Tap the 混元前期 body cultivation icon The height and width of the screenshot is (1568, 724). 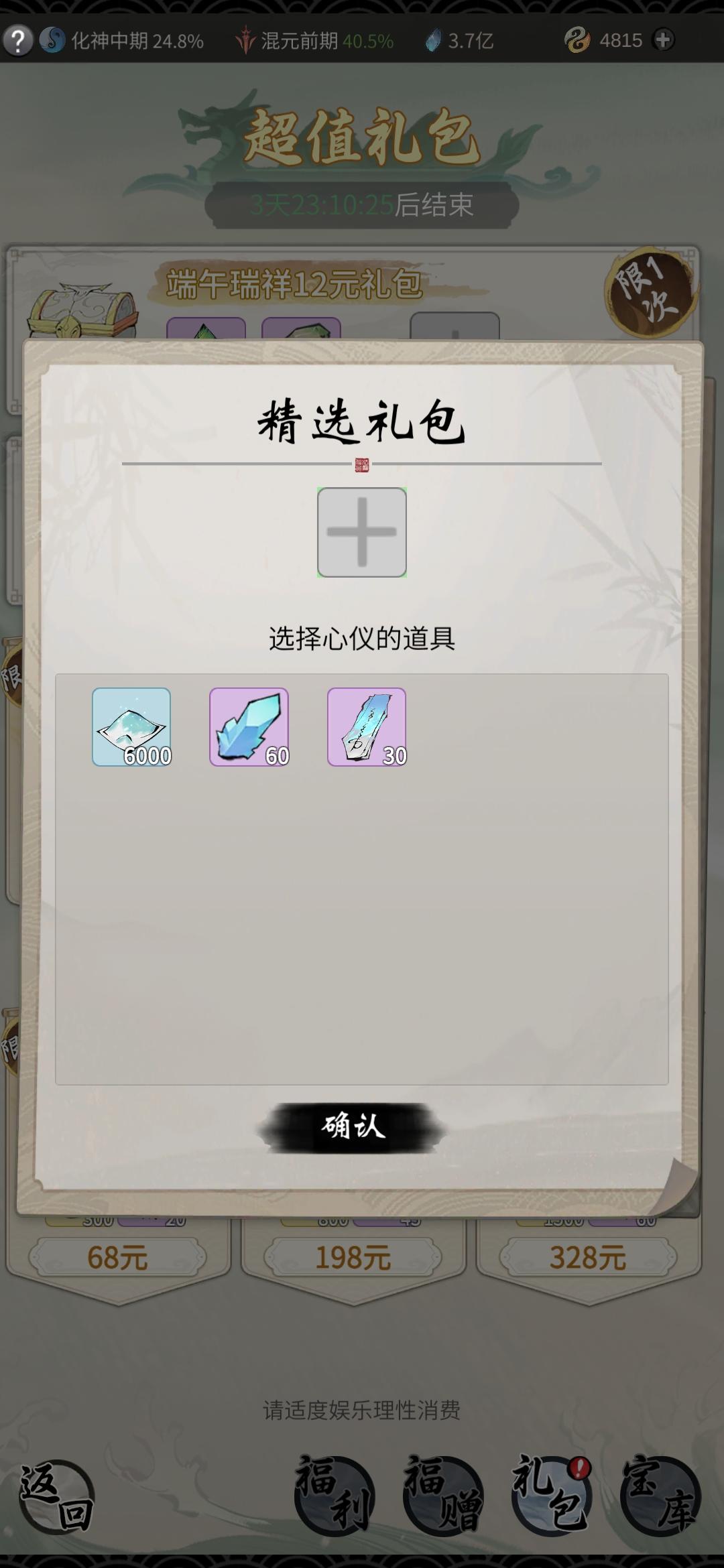245,41
